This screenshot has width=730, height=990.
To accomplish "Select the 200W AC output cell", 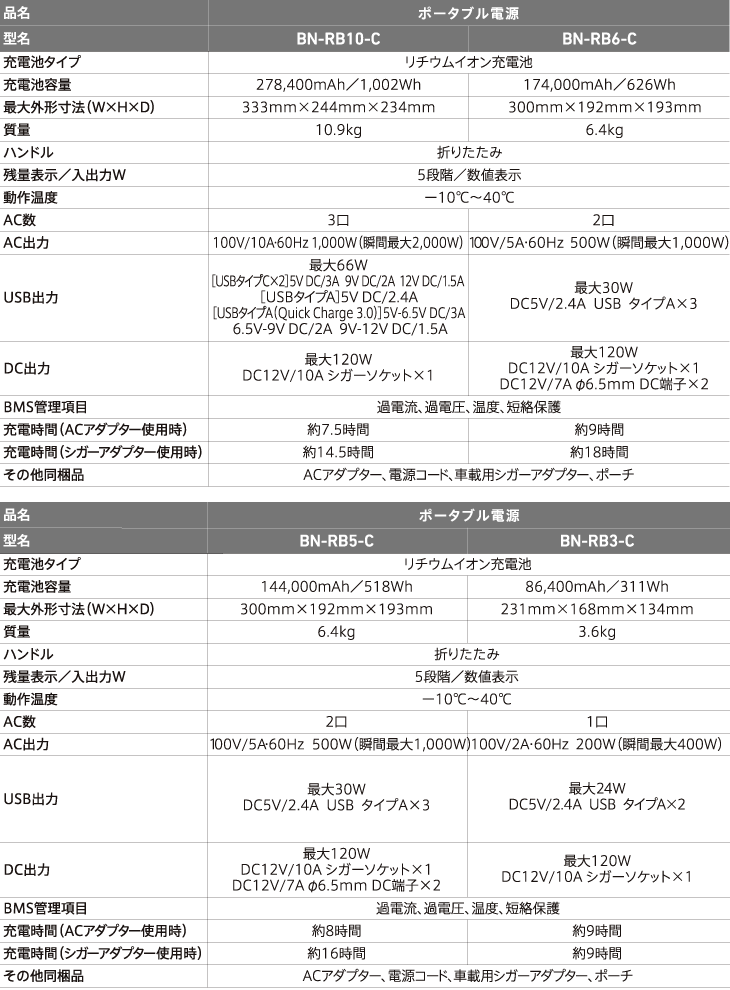I will click(x=599, y=745).
